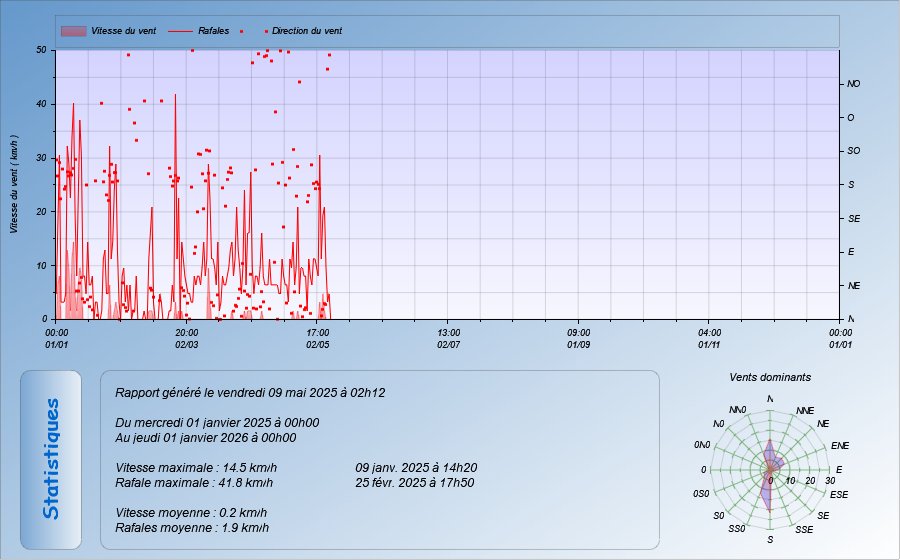This screenshot has width=900, height=560.
Task: Click the Au jeudi 01 janvier 2026 line
Action: click(x=205, y=438)
